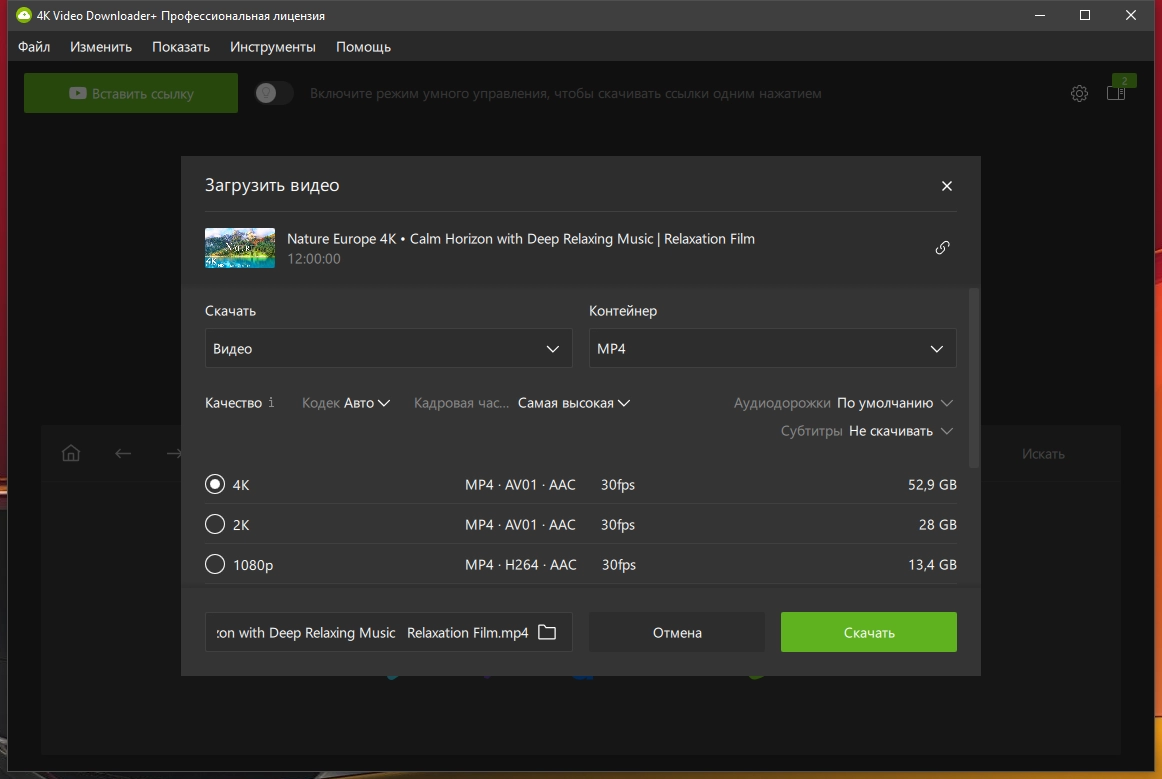Click the Отмена button

(677, 632)
